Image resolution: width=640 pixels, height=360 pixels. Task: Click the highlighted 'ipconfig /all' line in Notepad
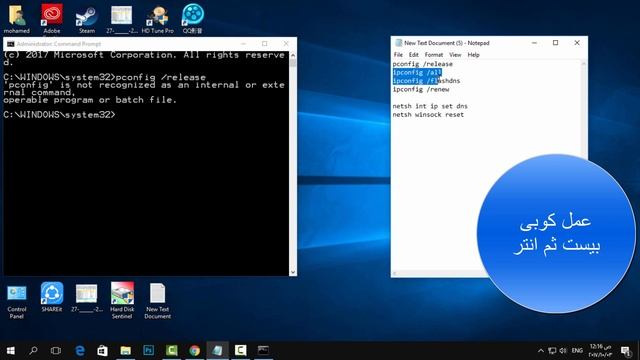click(417, 73)
